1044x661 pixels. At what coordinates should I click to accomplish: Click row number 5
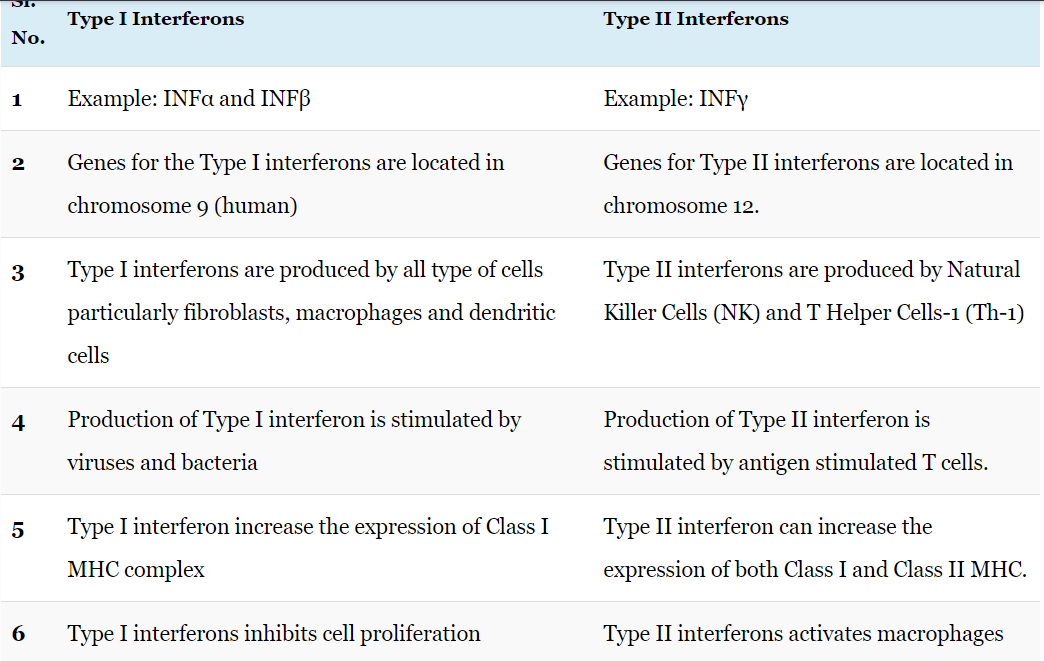coord(19,530)
